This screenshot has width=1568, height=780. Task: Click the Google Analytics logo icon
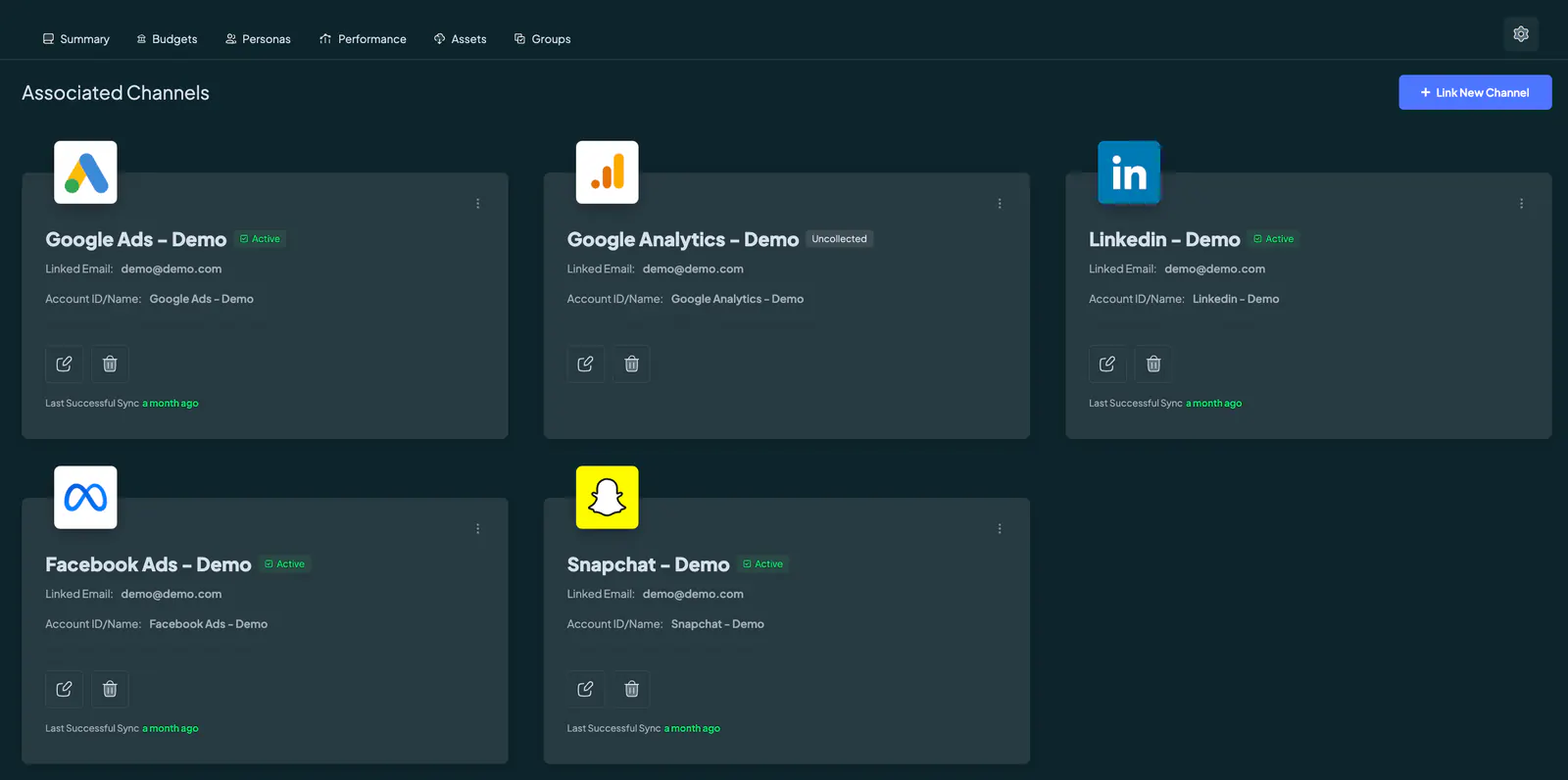(608, 172)
